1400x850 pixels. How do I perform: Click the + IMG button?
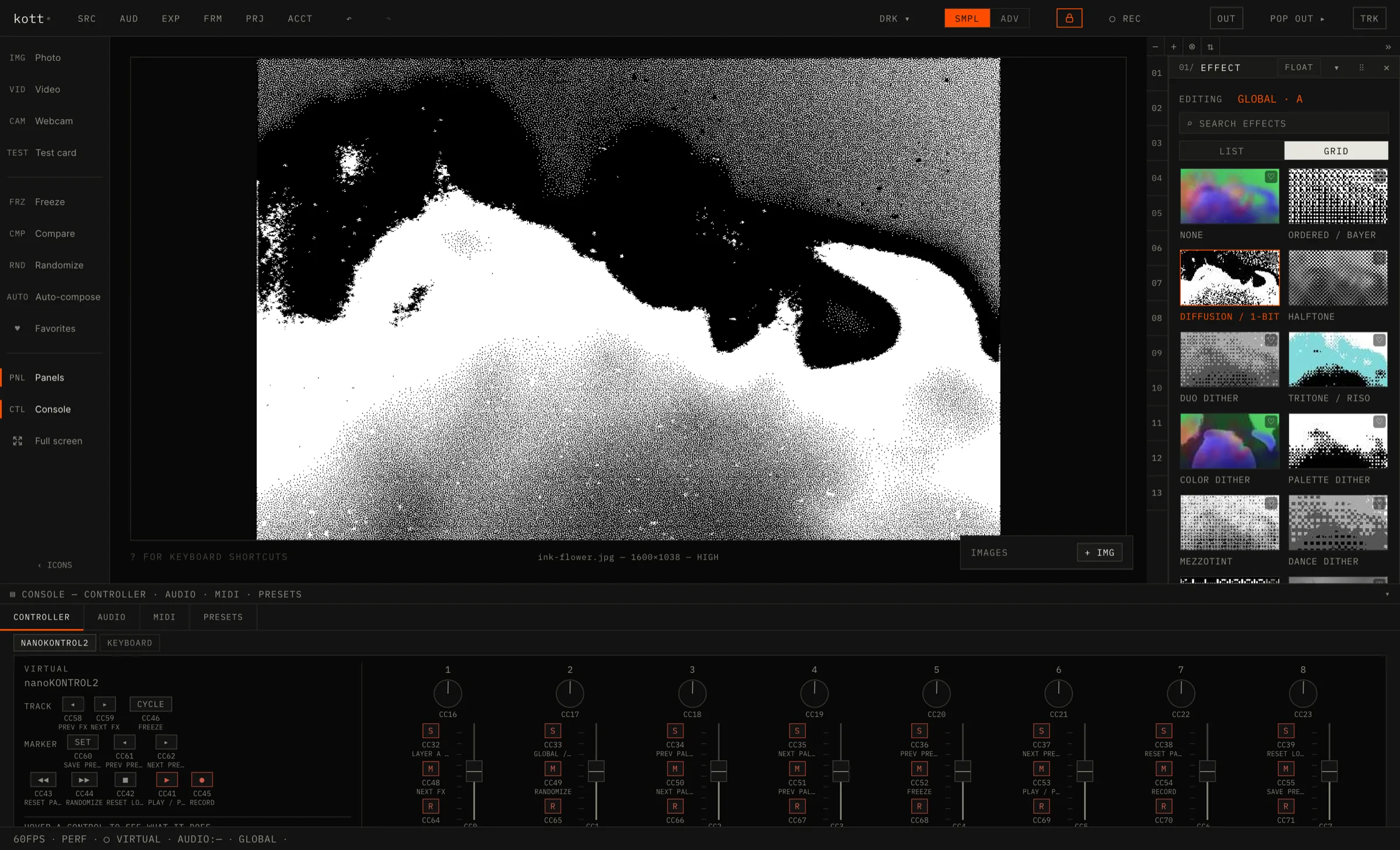click(1100, 552)
